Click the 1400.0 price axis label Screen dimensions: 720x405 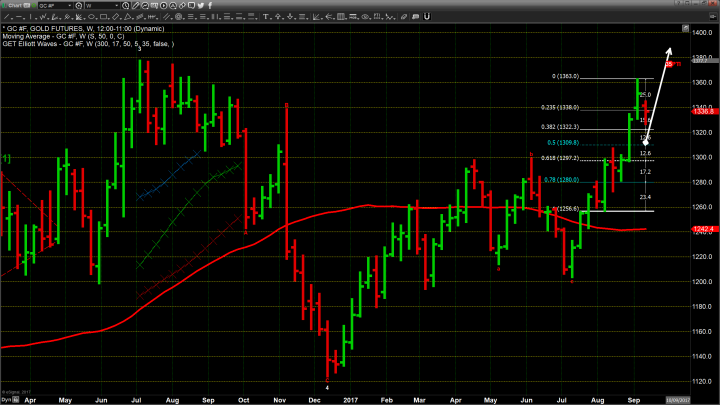(x=703, y=33)
